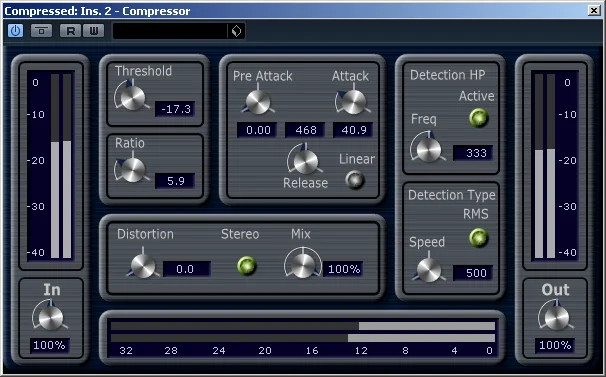Select the Pre Attack value 0.00 field
The image size is (606, 377).
point(257,130)
